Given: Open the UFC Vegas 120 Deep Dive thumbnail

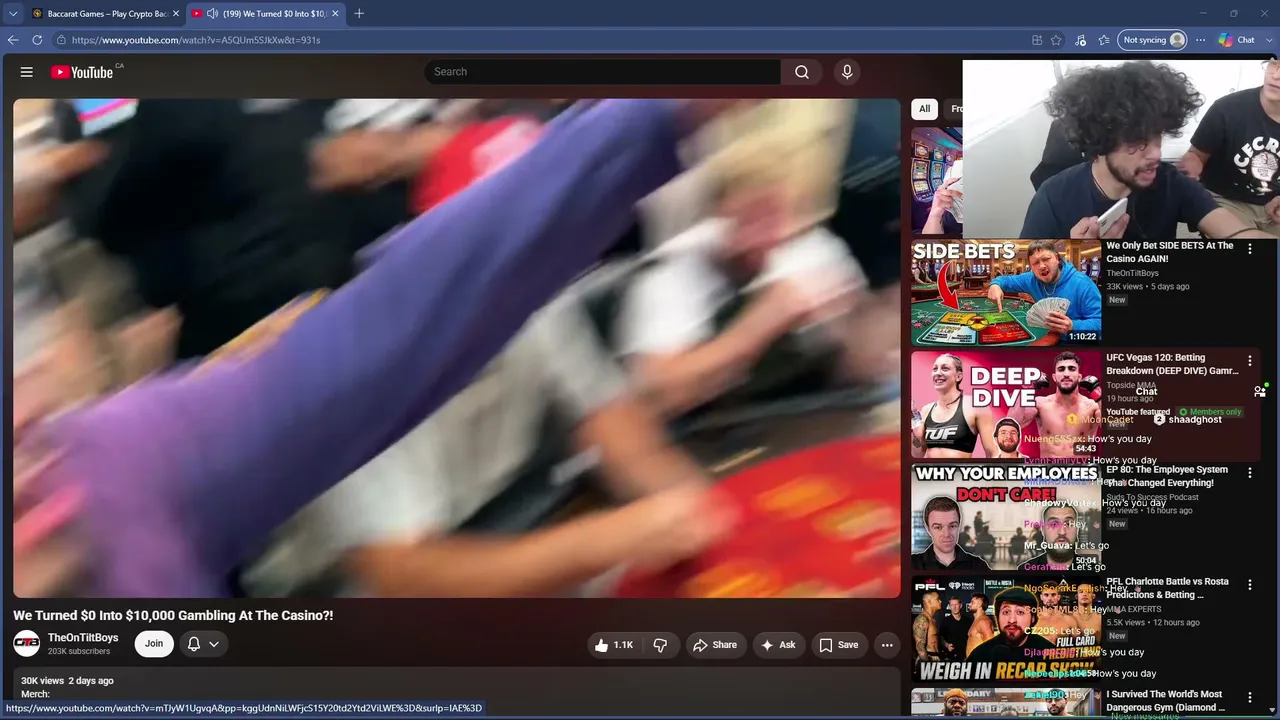Looking at the screenshot, I should pos(1006,404).
